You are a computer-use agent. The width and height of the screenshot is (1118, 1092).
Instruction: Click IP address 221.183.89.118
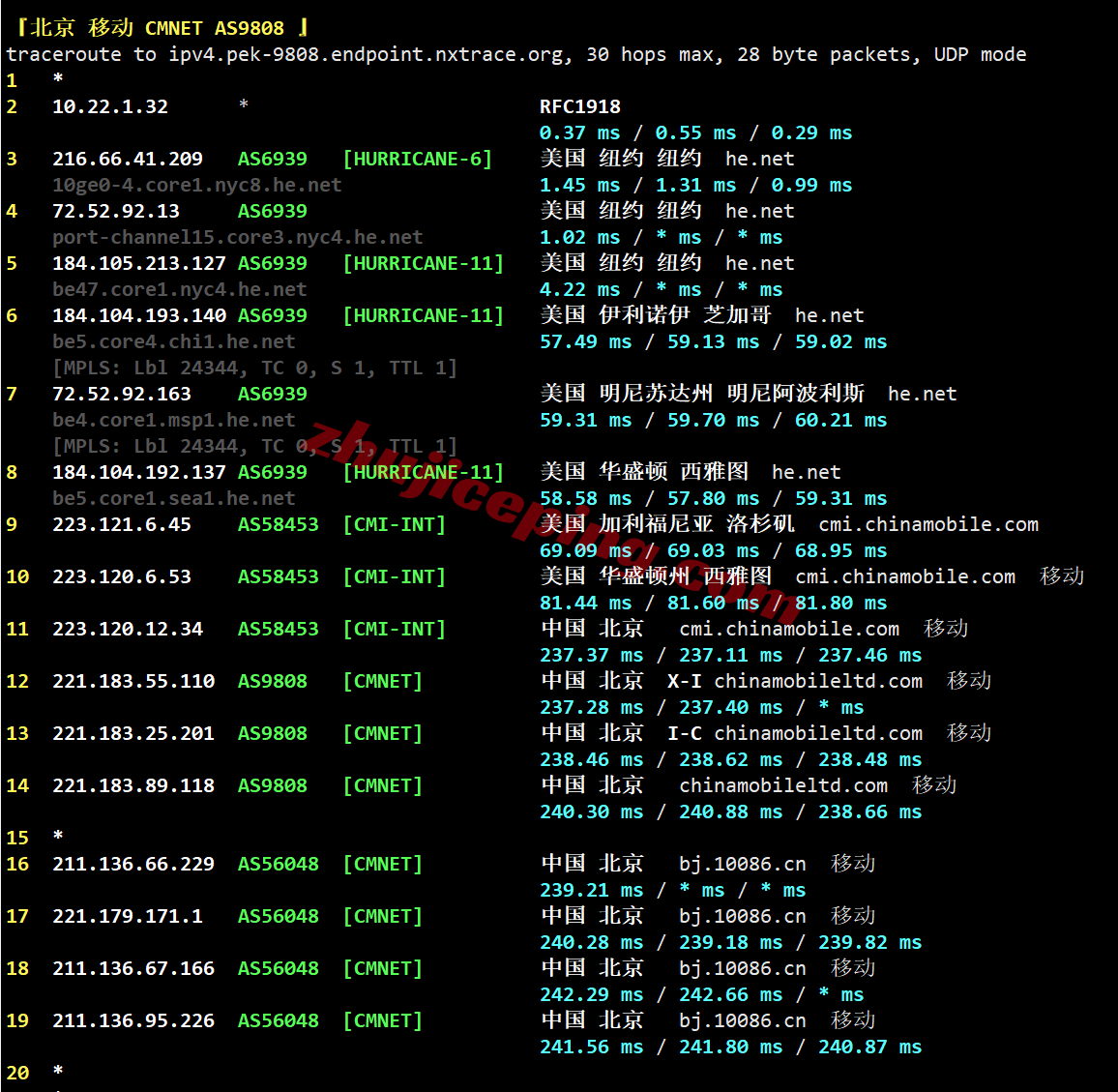[x=133, y=786]
